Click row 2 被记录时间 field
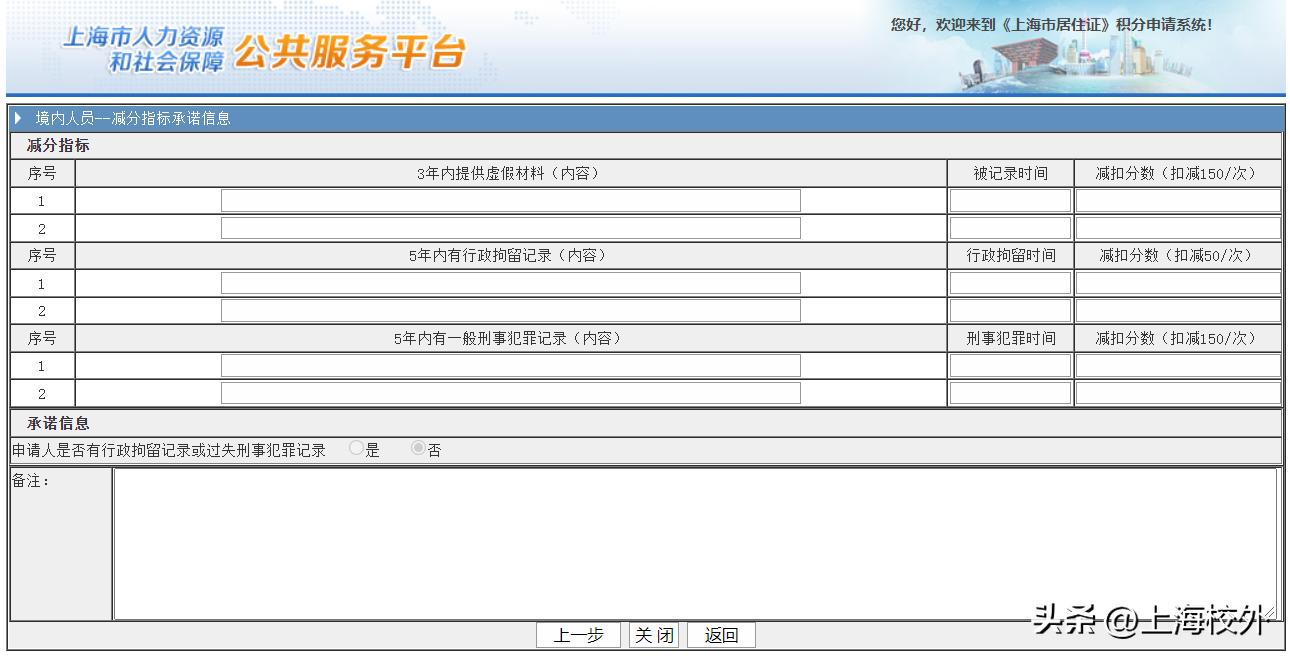 (1010, 229)
